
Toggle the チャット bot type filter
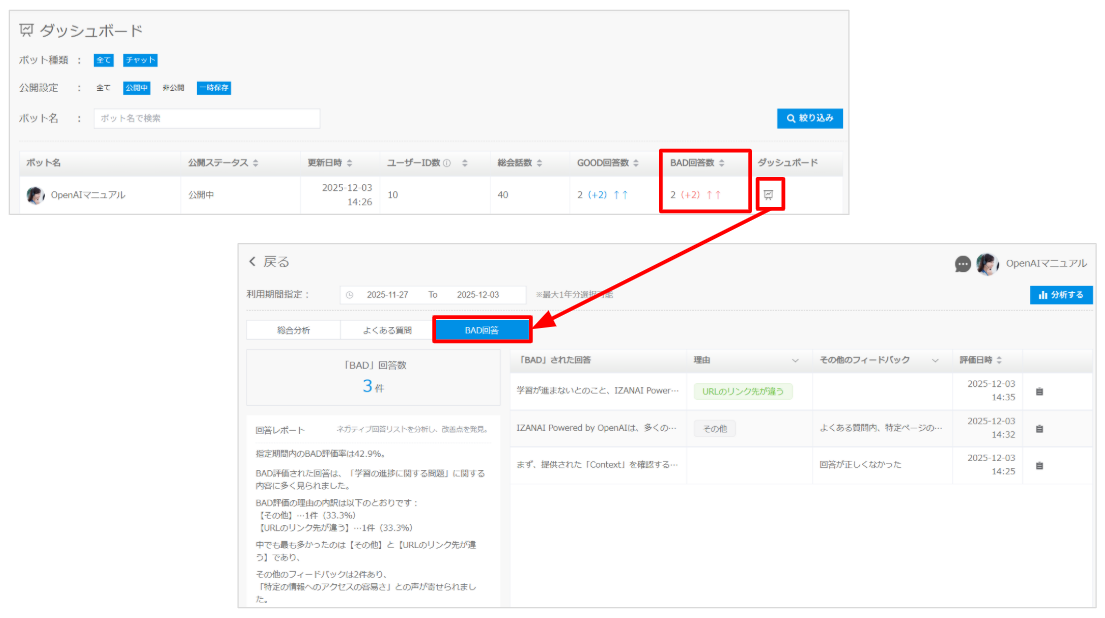click(140, 60)
